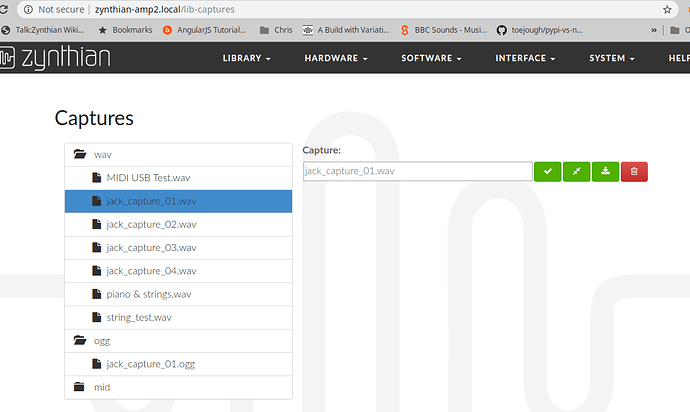The image size is (690, 412).
Task: Collapse the ogg folder
Action: coord(178,341)
